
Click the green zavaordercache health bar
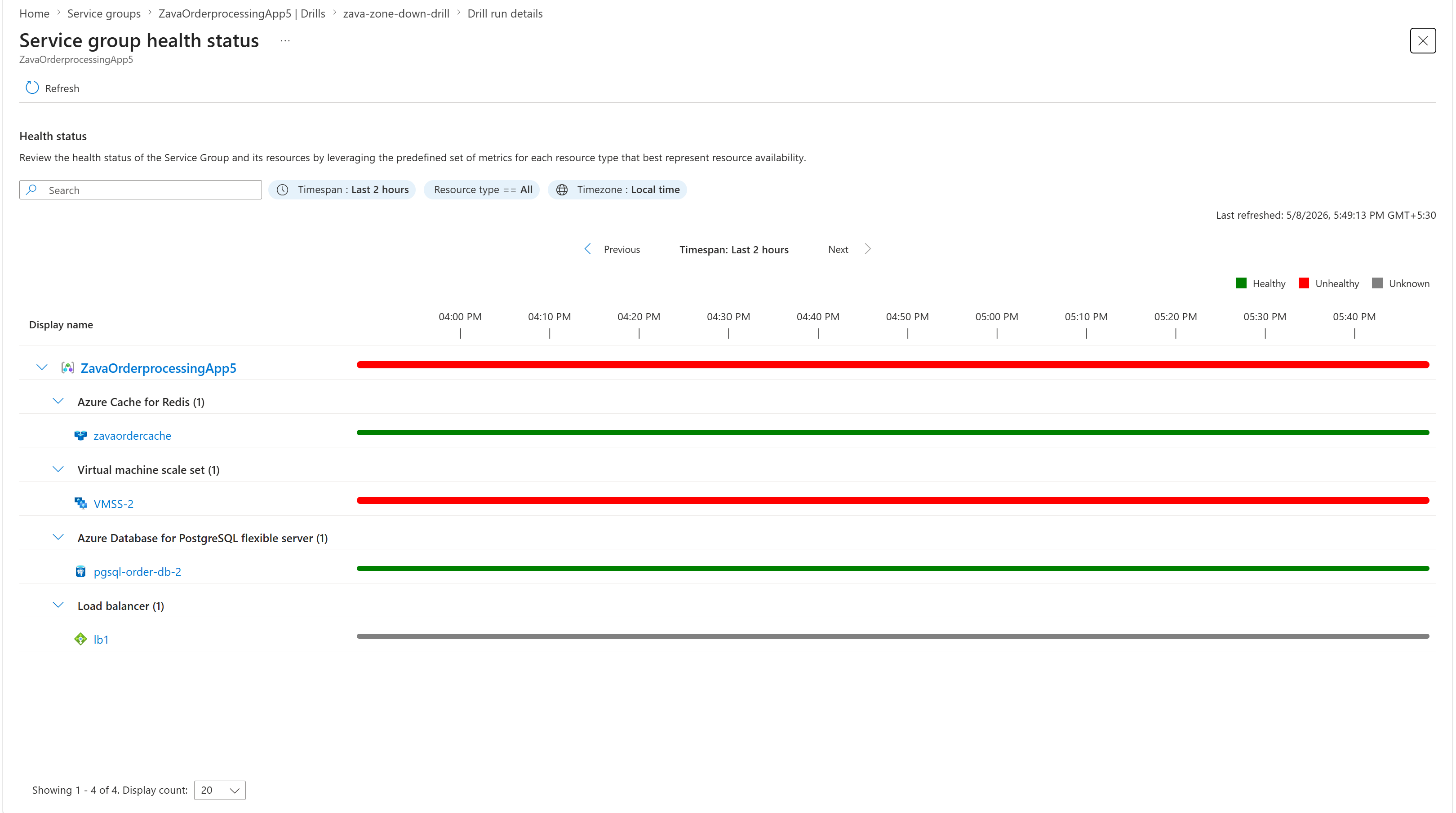893,433
